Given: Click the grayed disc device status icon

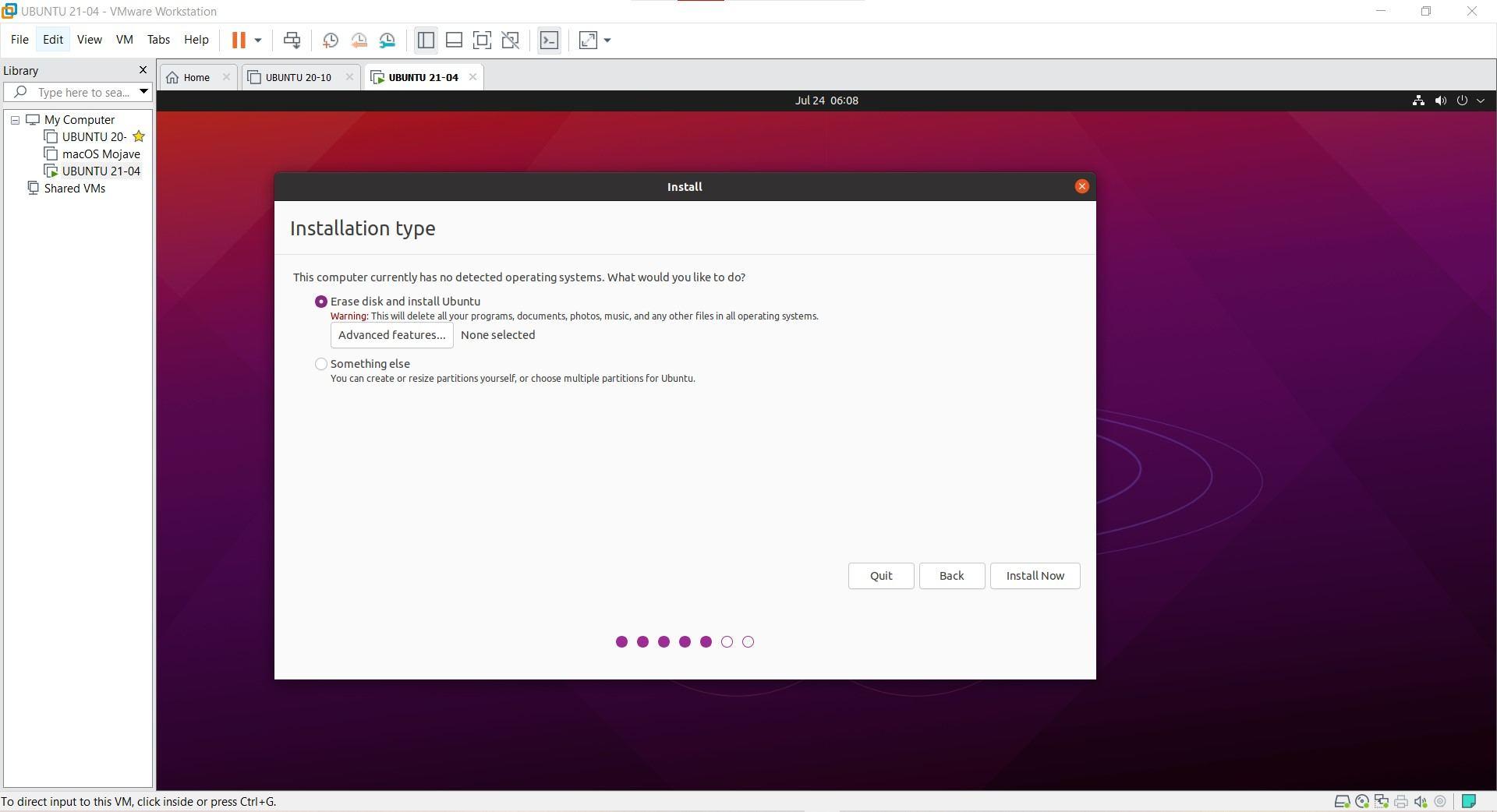Looking at the screenshot, I should (x=1440, y=801).
